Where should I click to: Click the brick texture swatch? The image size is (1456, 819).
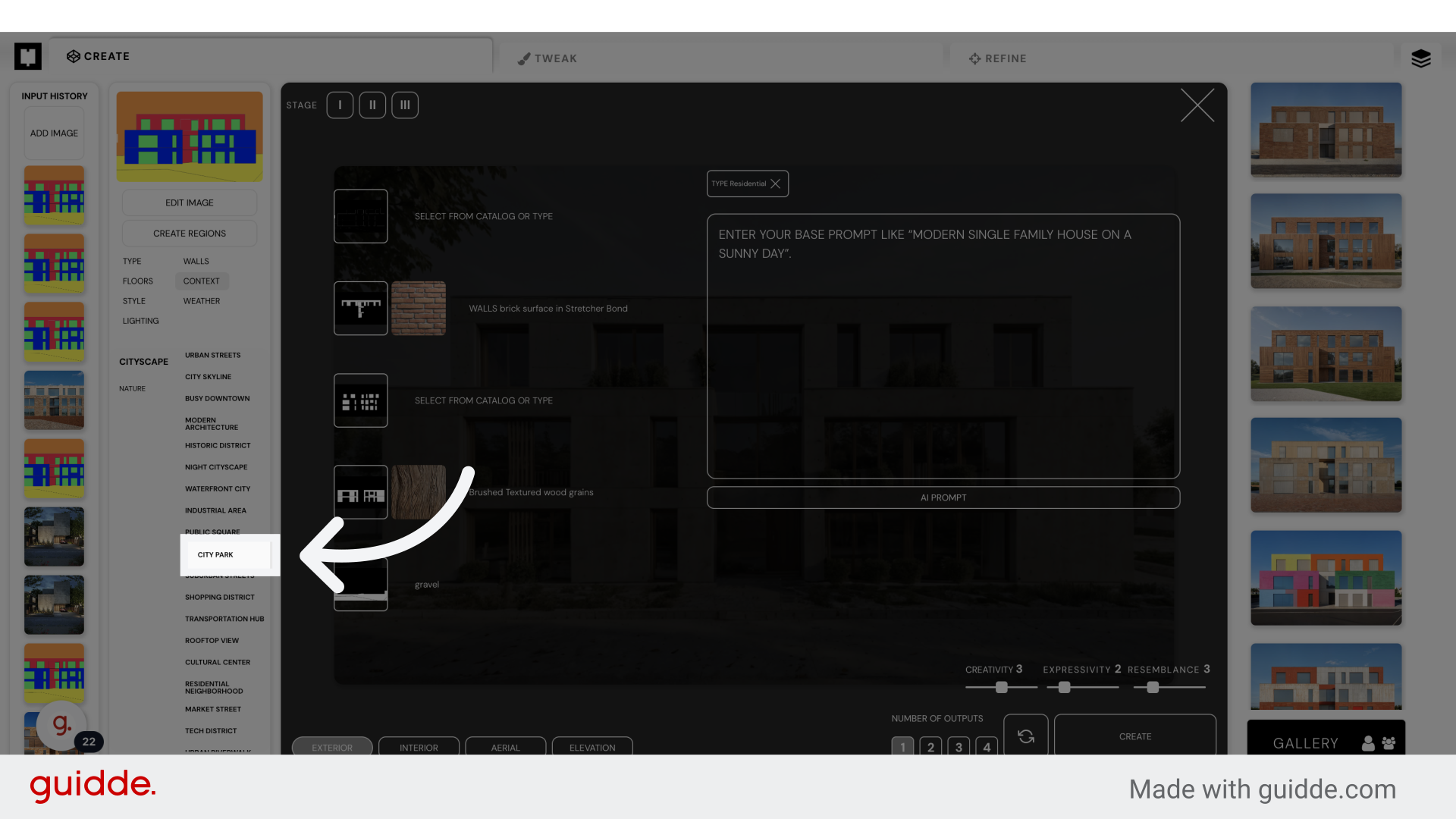point(419,308)
